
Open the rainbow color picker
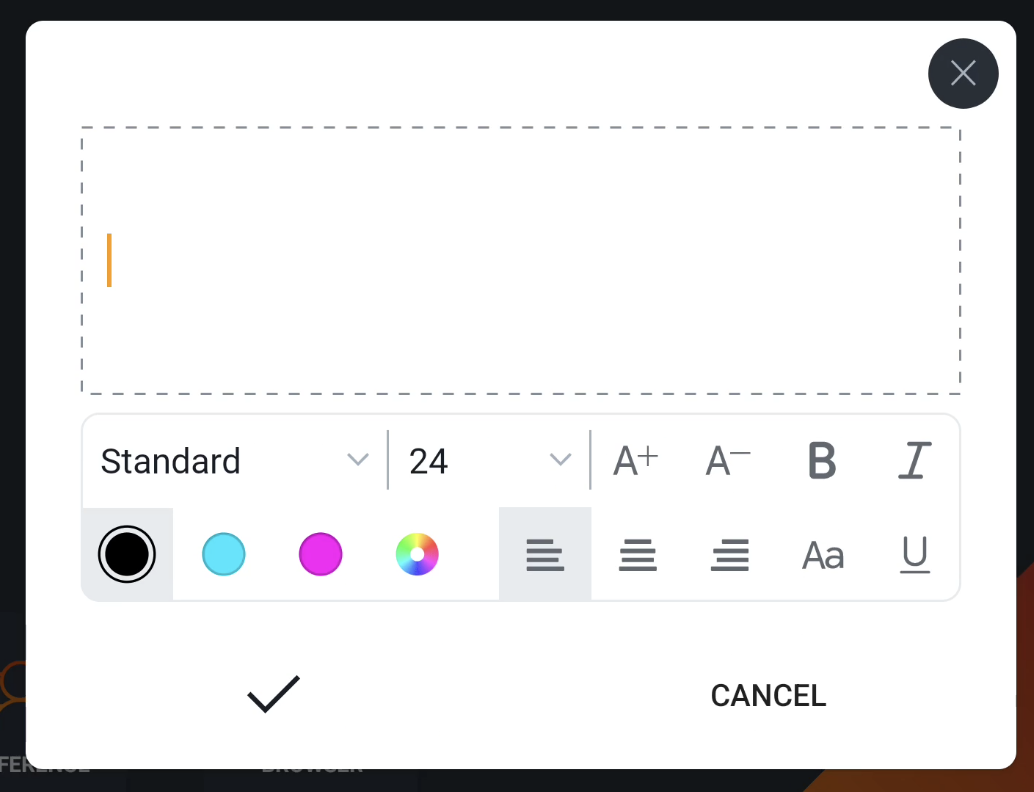(x=417, y=554)
